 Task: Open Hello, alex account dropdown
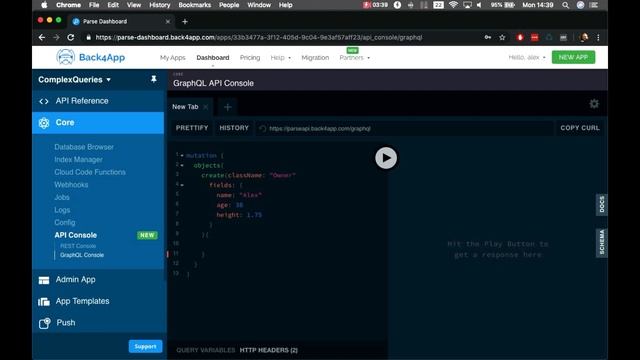pos(527,57)
